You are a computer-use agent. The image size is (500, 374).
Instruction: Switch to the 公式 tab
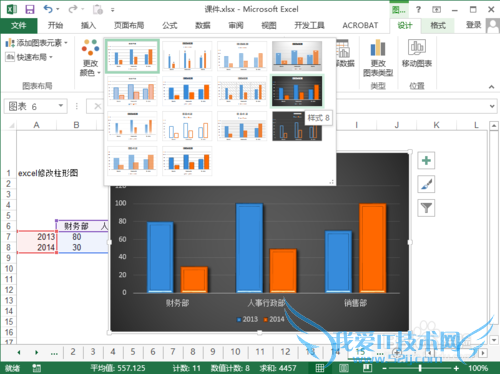[x=170, y=25]
